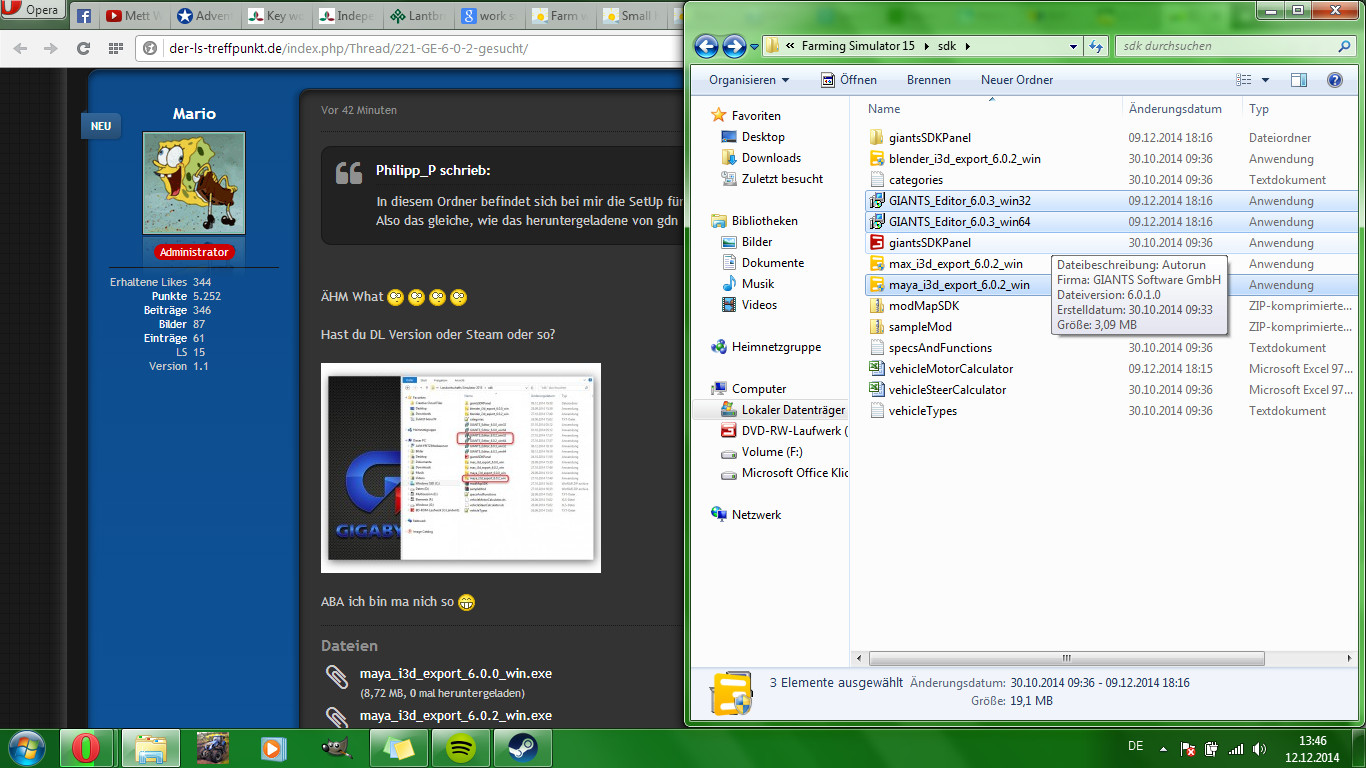Switch to the 'Key wo' tab in Opera
Viewport: 1366px width, 768px height.
[x=277, y=16]
